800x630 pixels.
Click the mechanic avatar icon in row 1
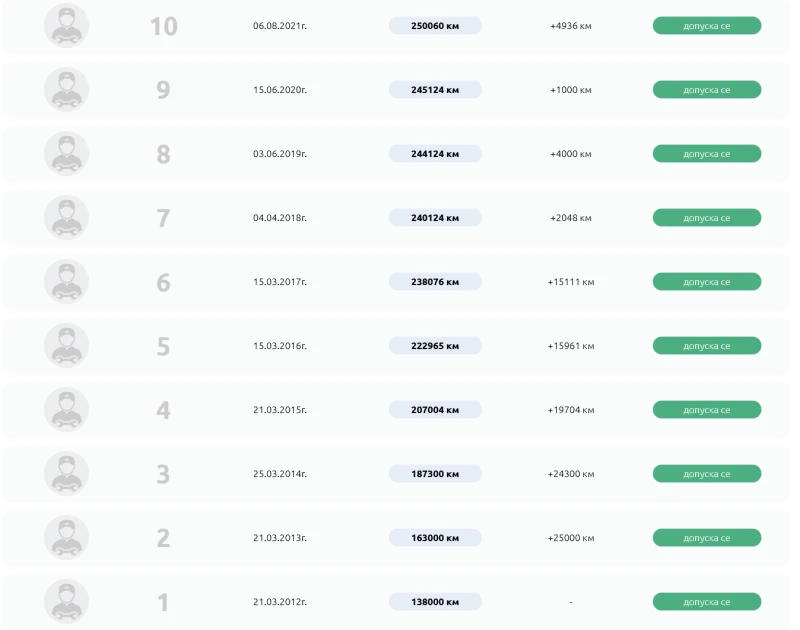tap(66, 602)
